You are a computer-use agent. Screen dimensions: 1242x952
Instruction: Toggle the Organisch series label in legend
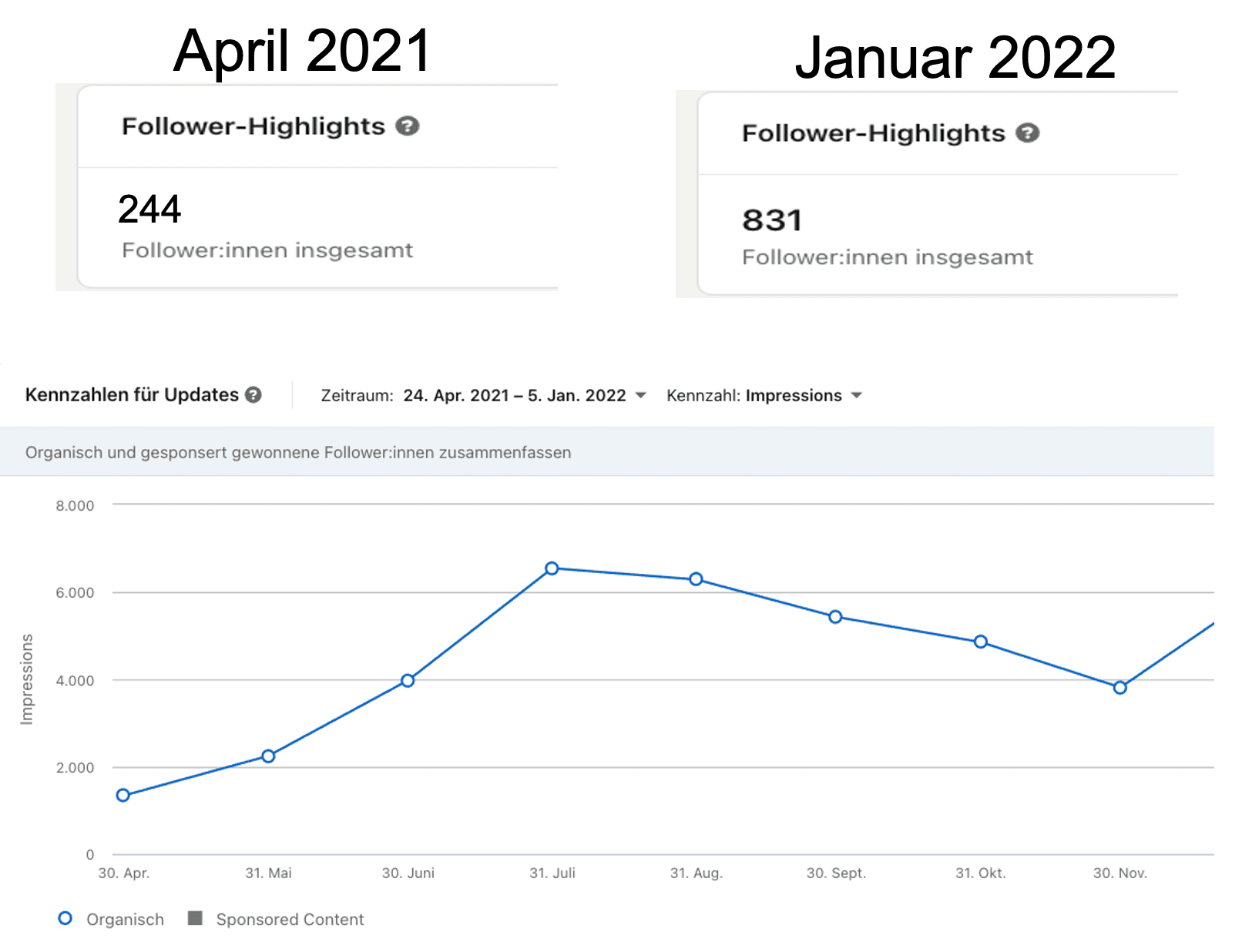coord(125,920)
